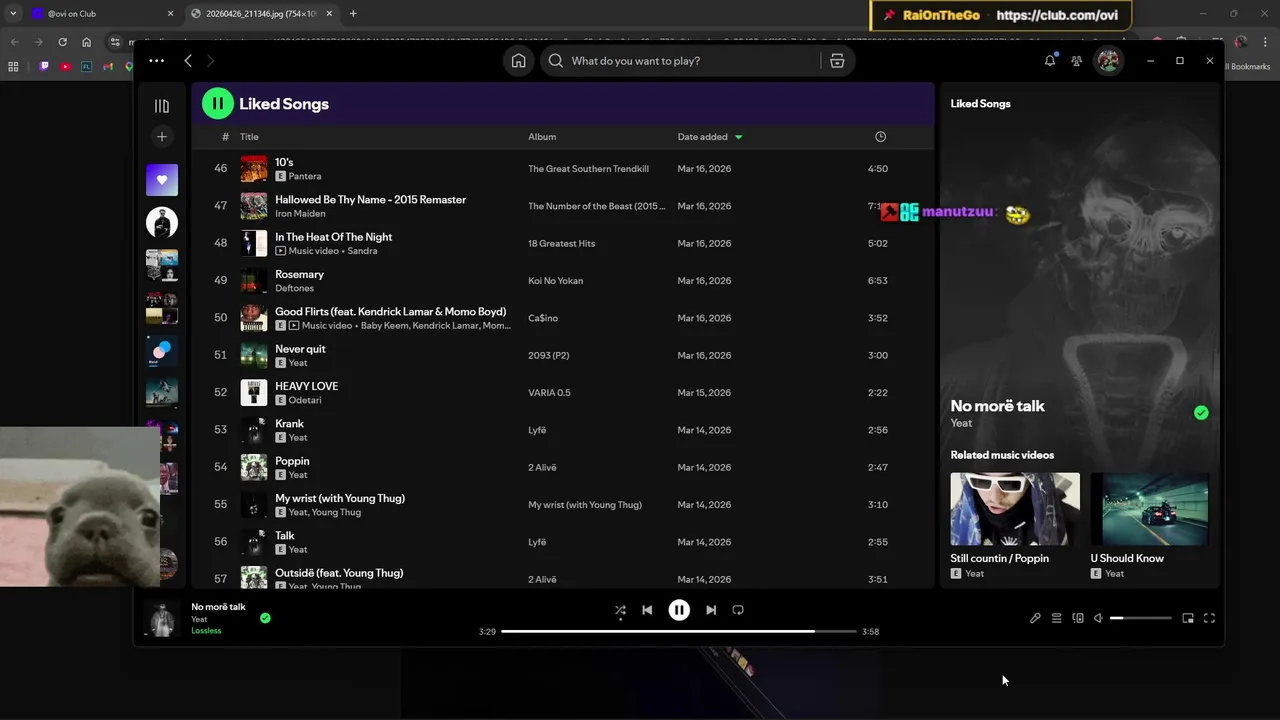Skip to previous track
This screenshot has height=720, width=1280.
(647, 610)
